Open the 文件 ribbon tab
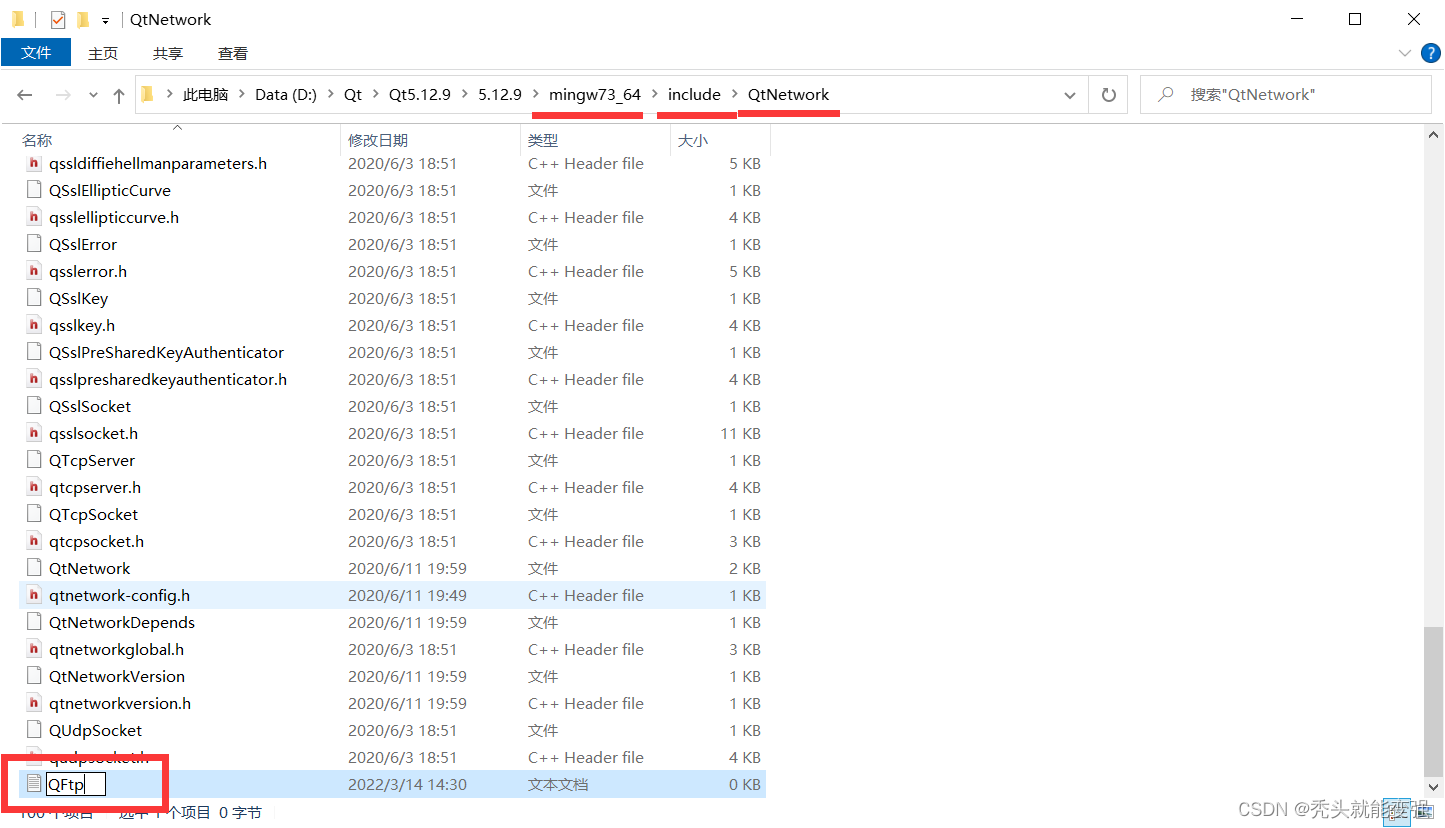The image size is (1445, 828). 36,53
